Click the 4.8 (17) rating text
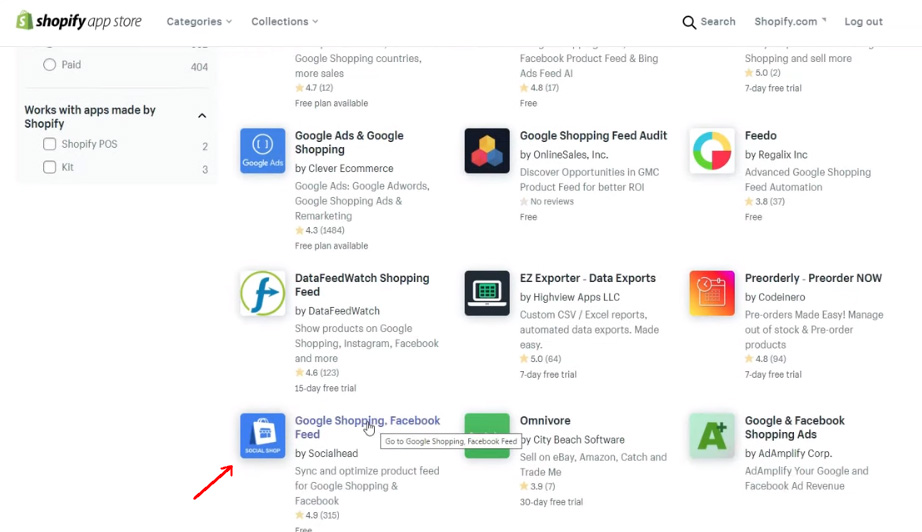 [x=539, y=88]
